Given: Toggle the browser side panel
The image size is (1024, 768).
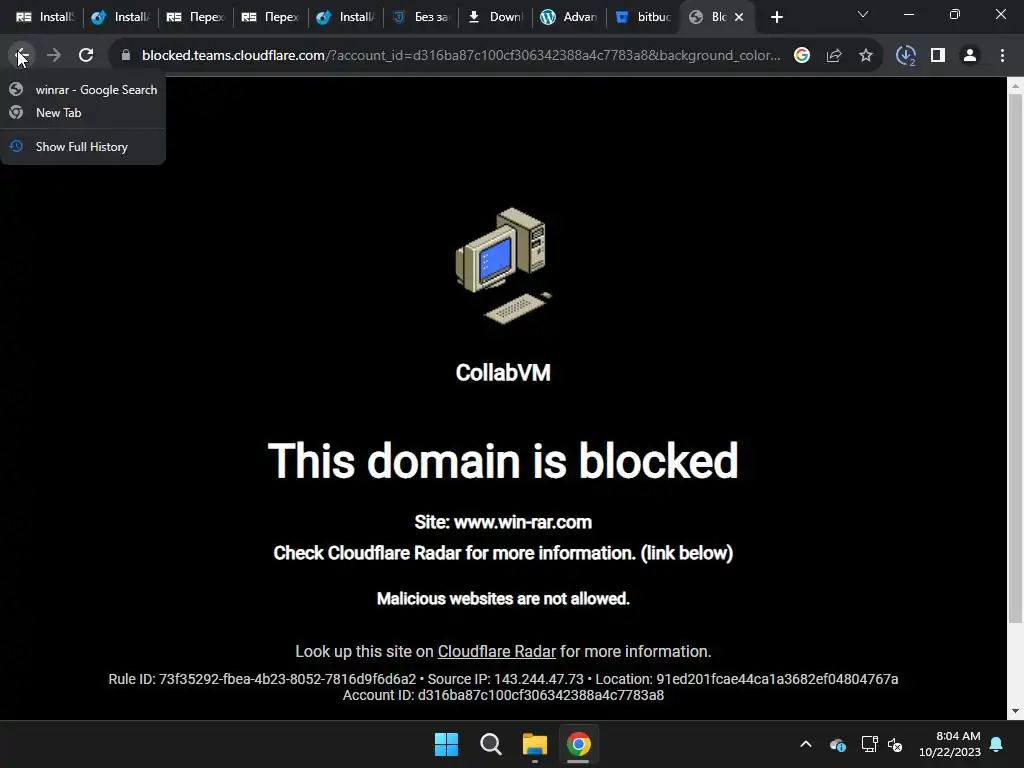Looking at the screenshot, I should click(x=938, y=56).
